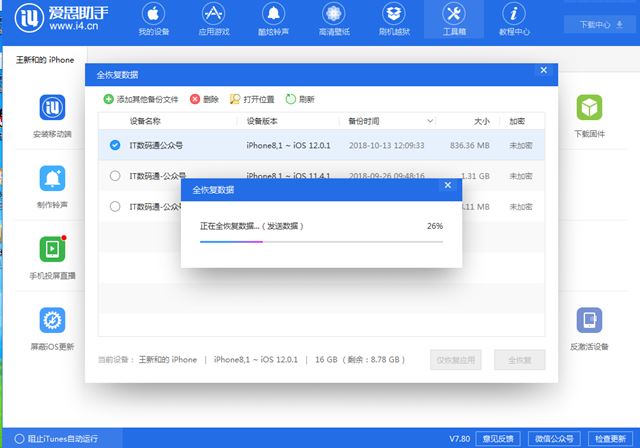Sort by 备份时间 dropdown arrow
The height and width of the screenshot is (448, 640).
coord(430,121)
